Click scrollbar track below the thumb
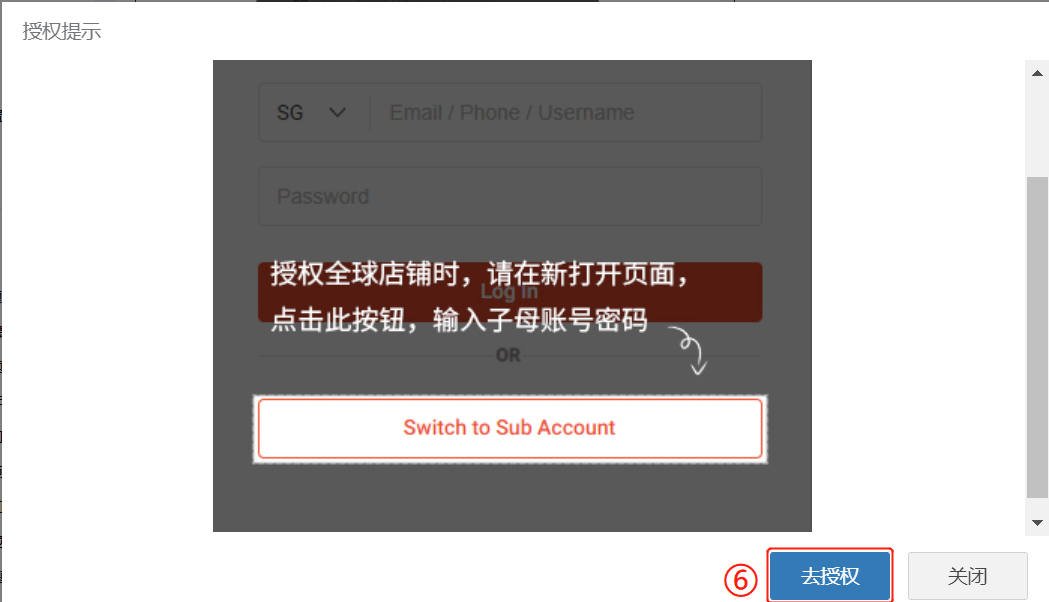Screen dimensions: 1049x602 [x=1037, y=505]
